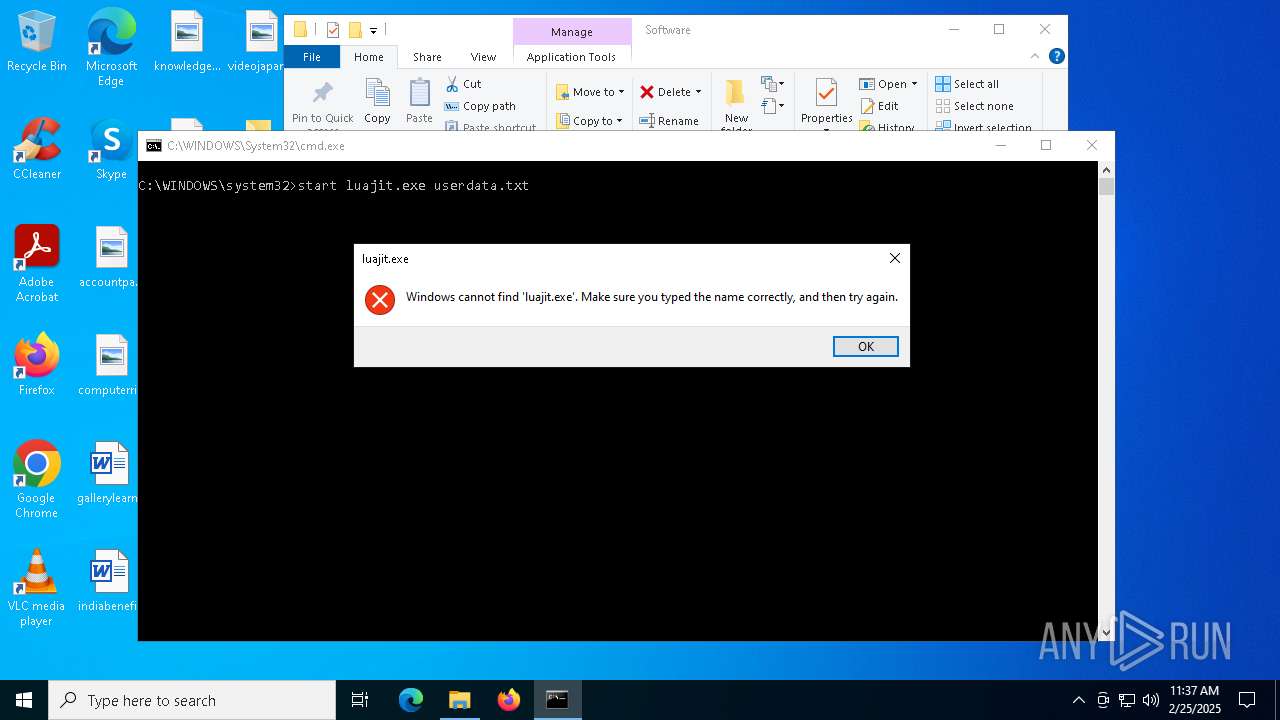Switch to the Home ribbon tab

368,57
